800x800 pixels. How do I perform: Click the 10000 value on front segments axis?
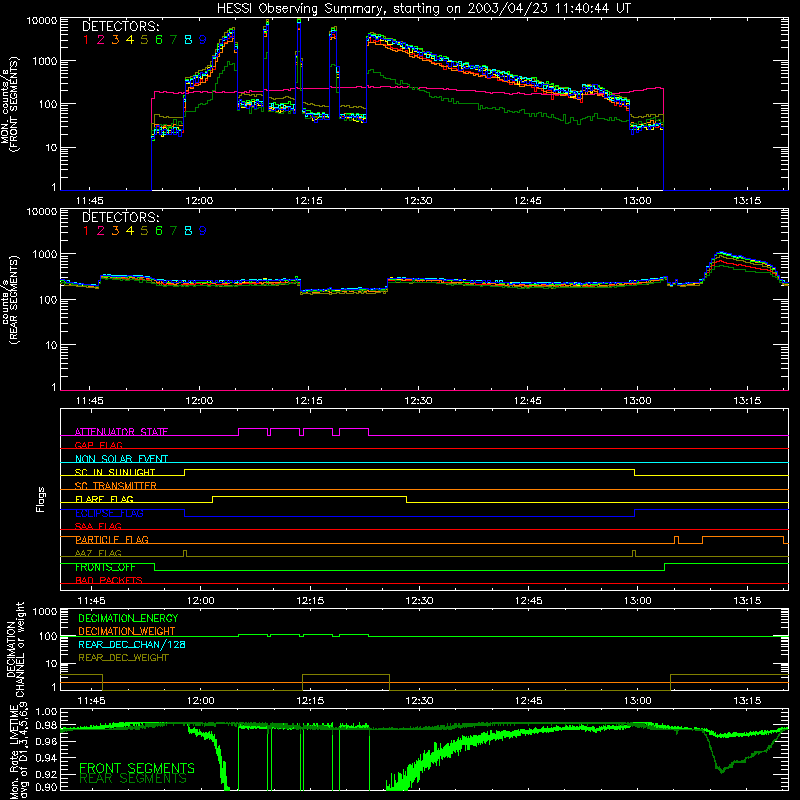pyautogui.click(x=42, y=21)
